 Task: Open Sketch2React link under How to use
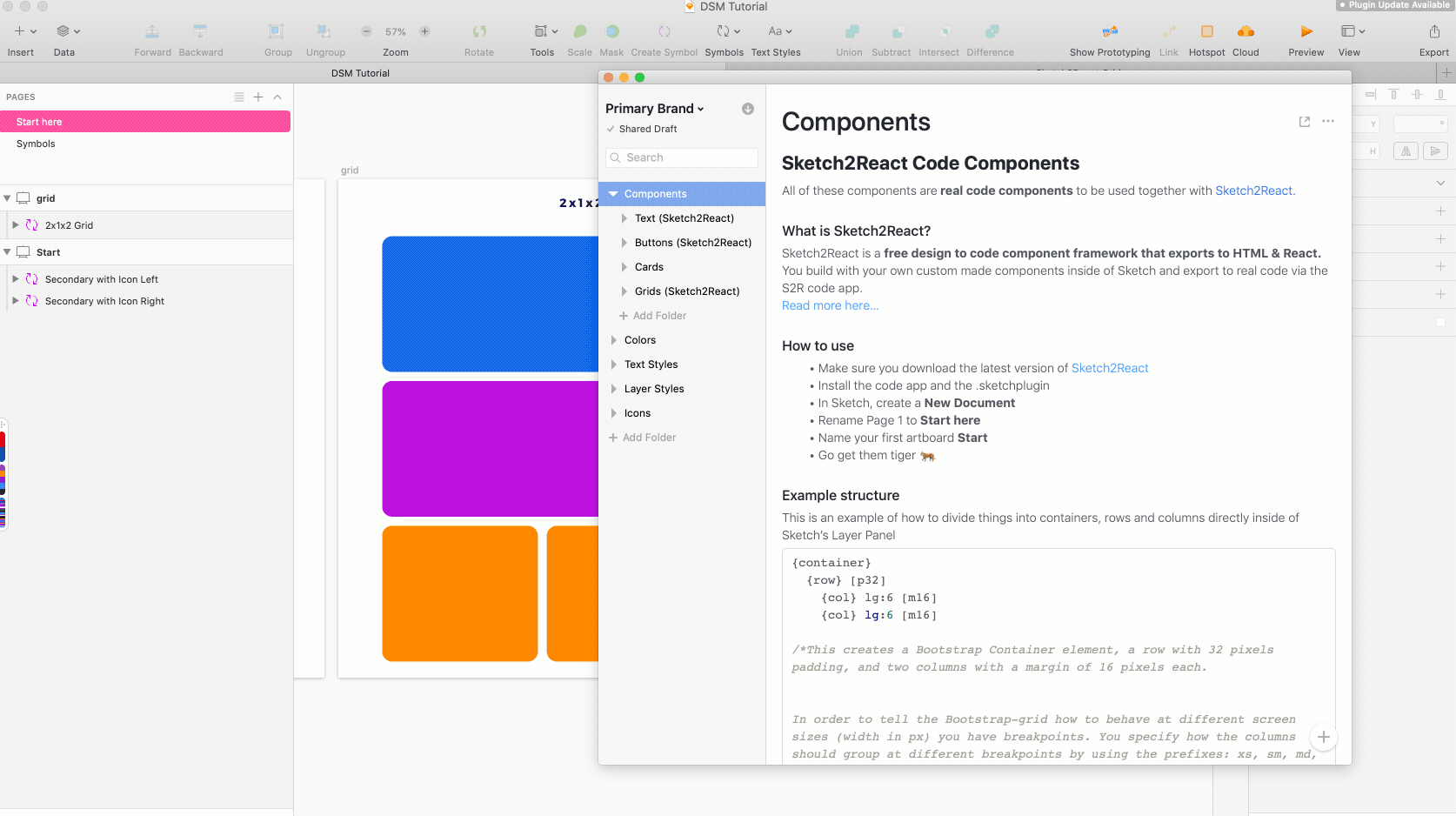1110,368
